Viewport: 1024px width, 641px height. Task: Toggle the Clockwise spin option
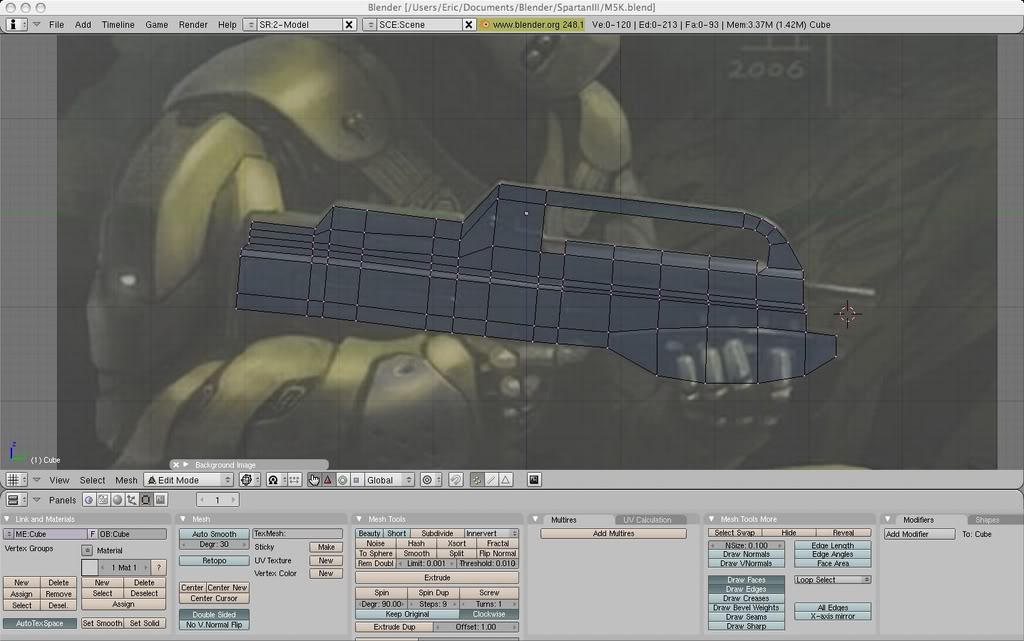pos(489,614)
